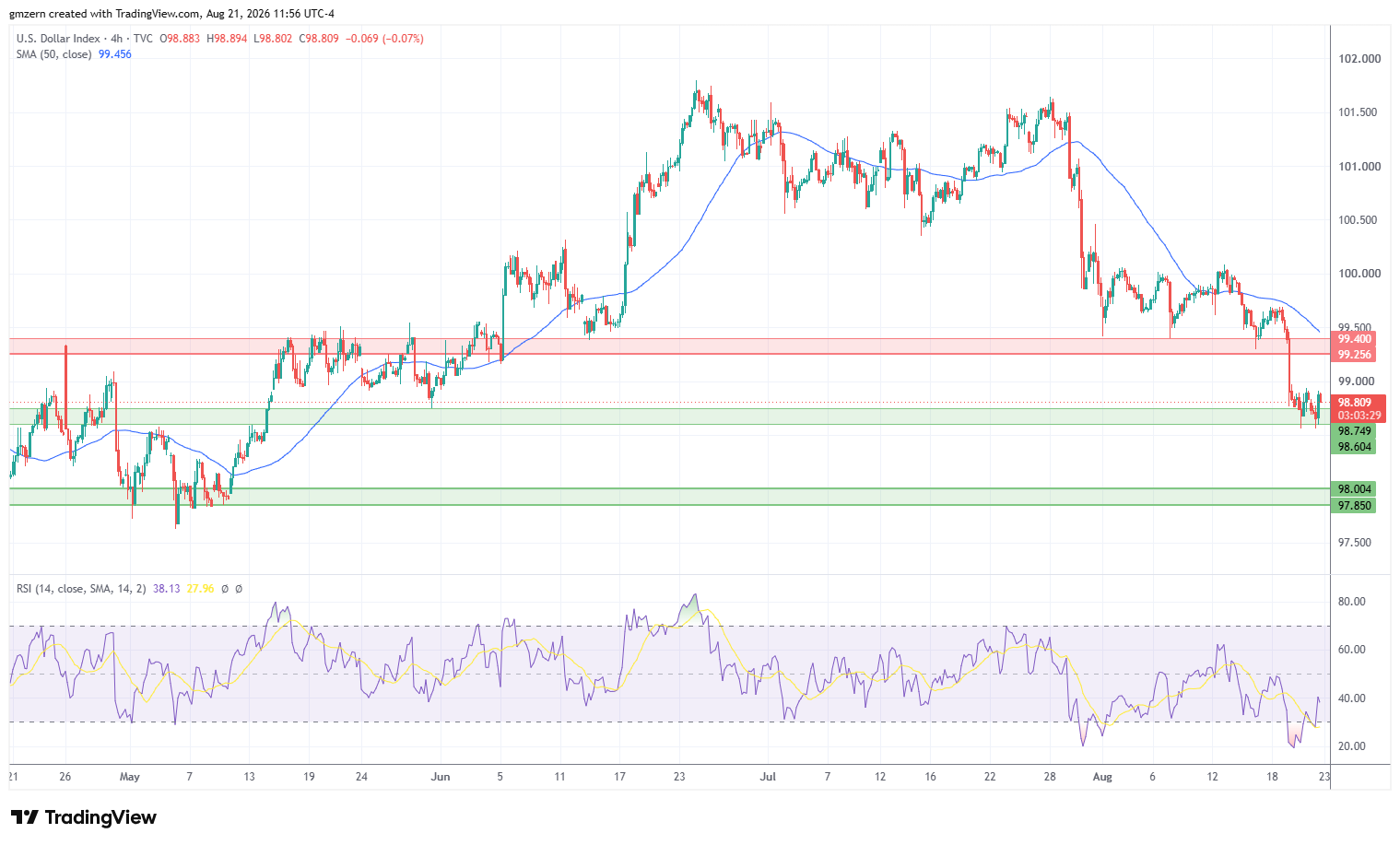Screen dimensions: 1400x845
Task: Click the SMA value 99.456
Action: tap(115, 54)
